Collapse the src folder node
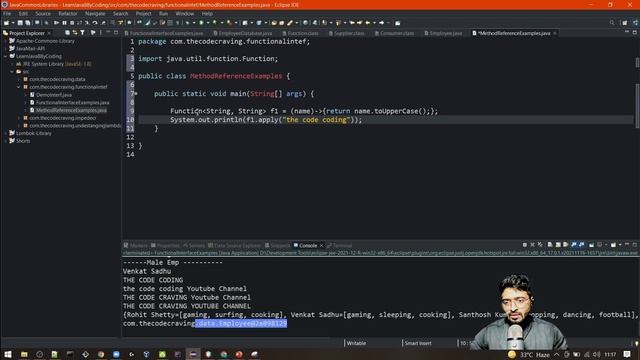640x360 pixels. point(12,71)
